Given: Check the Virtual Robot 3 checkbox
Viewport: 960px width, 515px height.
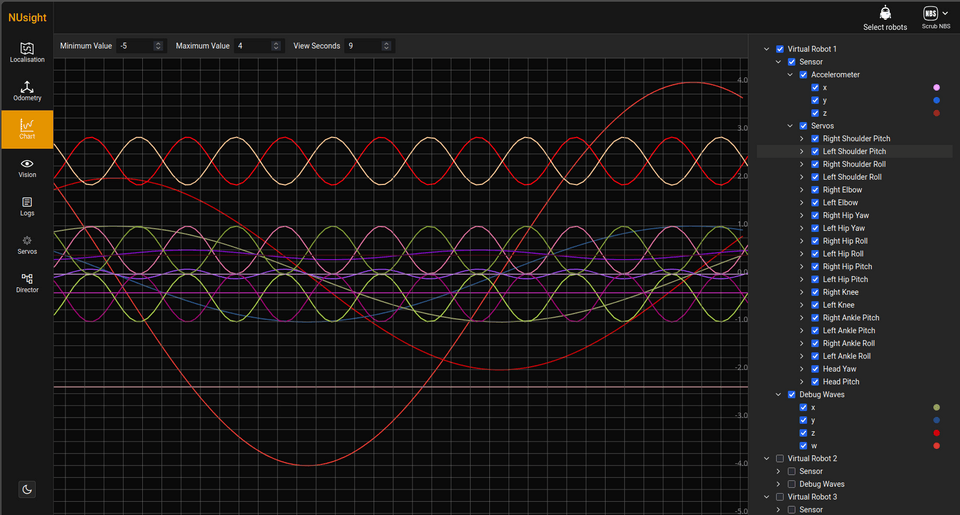Looking at the screenshot, I should click(x=779, y=497).
